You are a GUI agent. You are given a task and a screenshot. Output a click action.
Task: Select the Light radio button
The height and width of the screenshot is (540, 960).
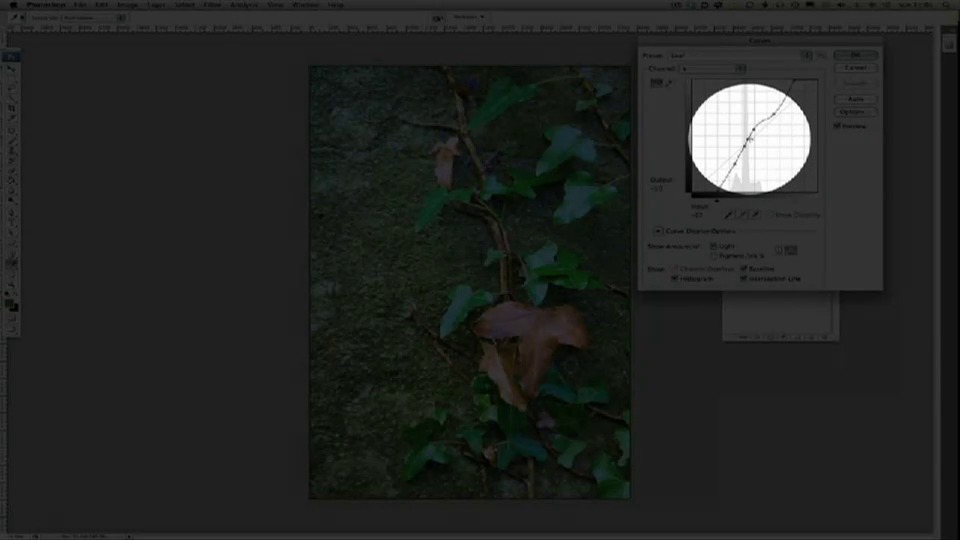[x=713, y=246]
